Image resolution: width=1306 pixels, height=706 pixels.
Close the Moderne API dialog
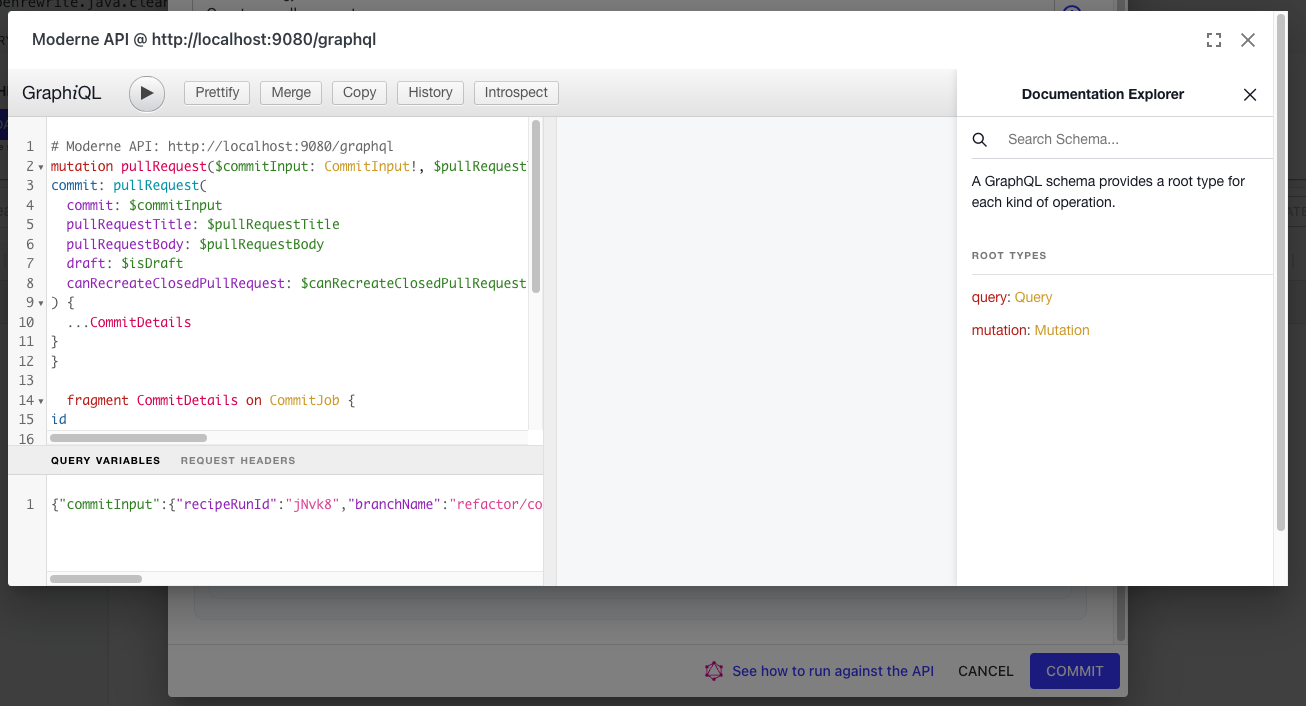pyautogui.click(x=1248, y=40)
